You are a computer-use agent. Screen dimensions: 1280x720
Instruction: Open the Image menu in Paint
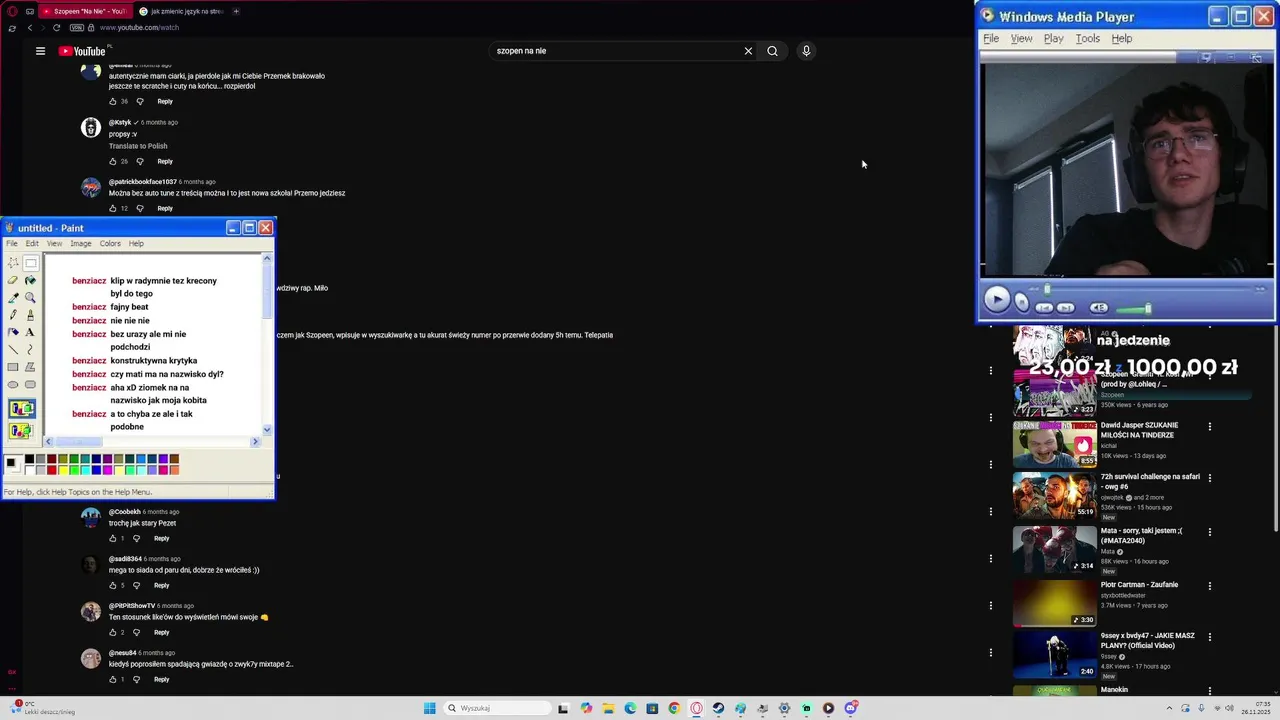[x=80, y=243]
